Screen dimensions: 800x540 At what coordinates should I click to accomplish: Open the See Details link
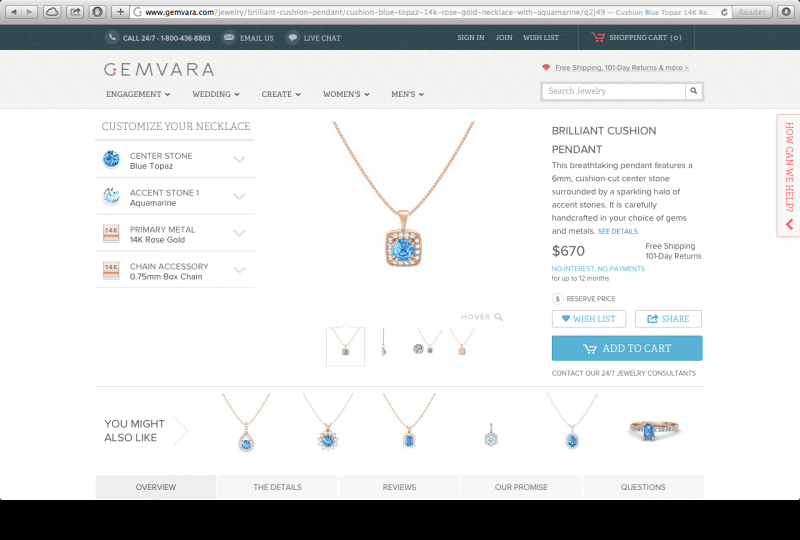pos(617,231)
